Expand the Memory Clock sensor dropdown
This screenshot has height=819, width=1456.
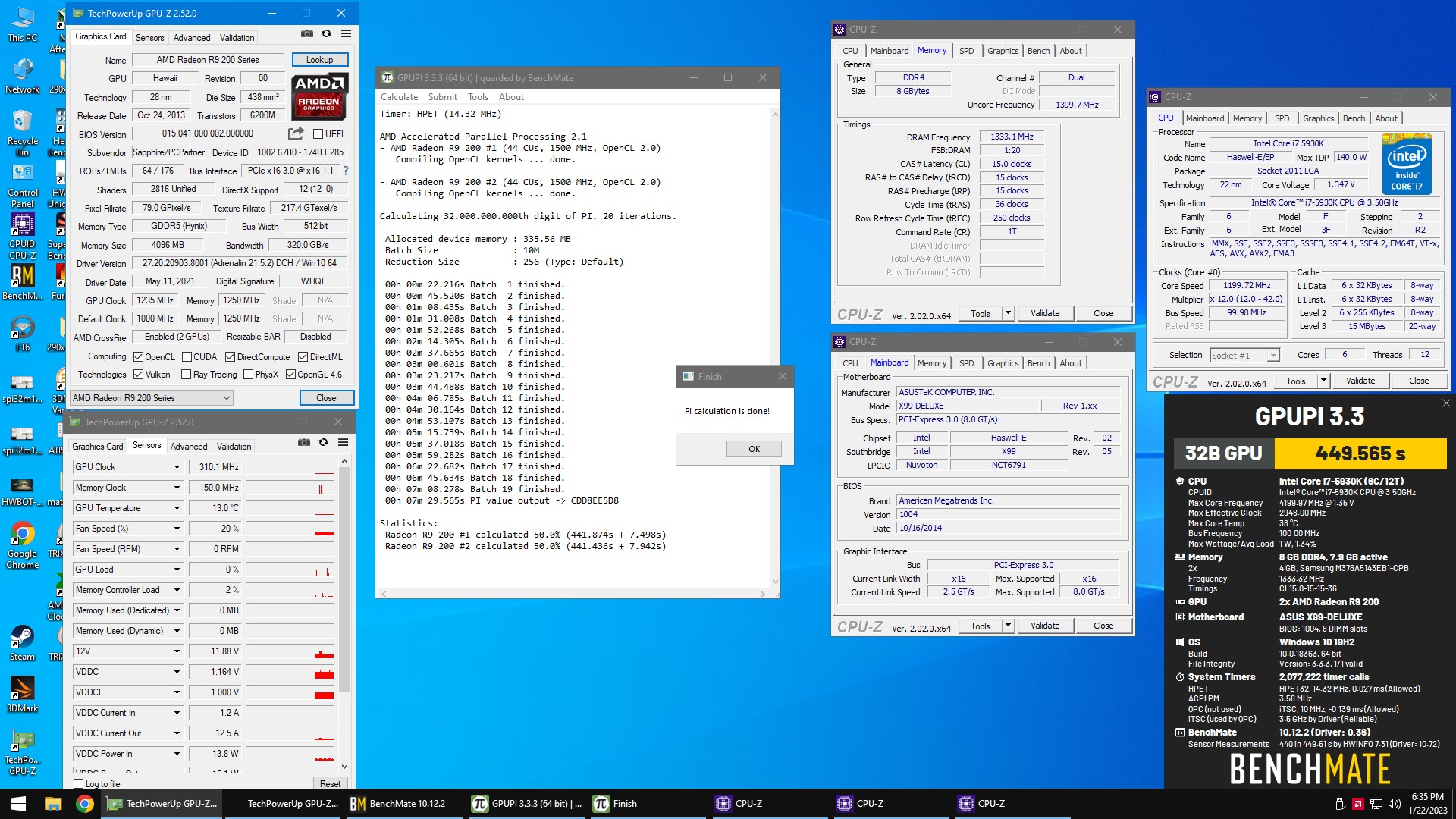[x=177, y=488]
